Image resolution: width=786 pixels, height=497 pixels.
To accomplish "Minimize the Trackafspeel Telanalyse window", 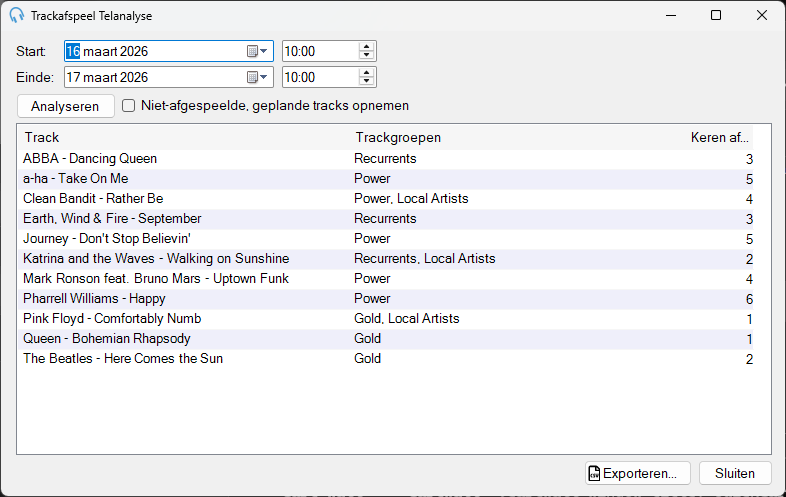I will tap(671, 16).
